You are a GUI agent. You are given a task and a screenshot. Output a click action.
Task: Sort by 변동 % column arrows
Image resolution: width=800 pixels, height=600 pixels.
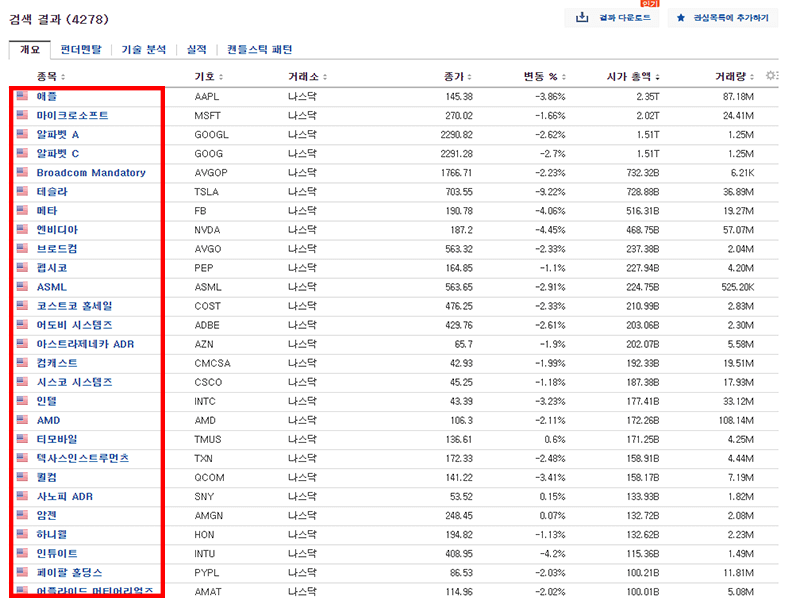click(x=564, y=77)
